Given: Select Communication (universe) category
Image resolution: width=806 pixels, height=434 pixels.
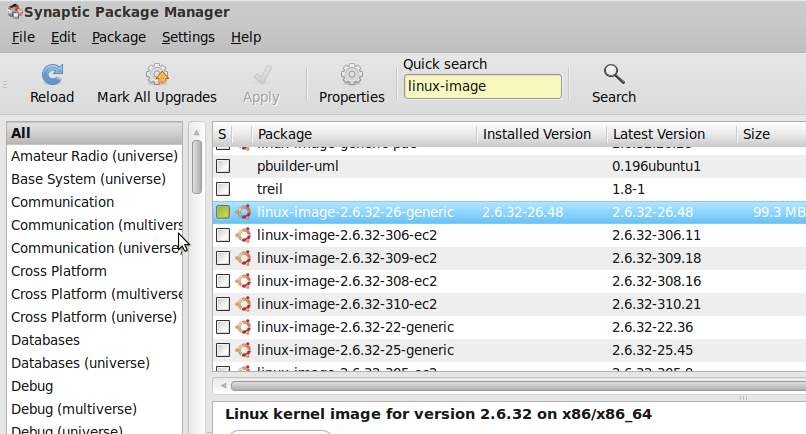Looking at the screenshot, I should click(x=95, y=248).
